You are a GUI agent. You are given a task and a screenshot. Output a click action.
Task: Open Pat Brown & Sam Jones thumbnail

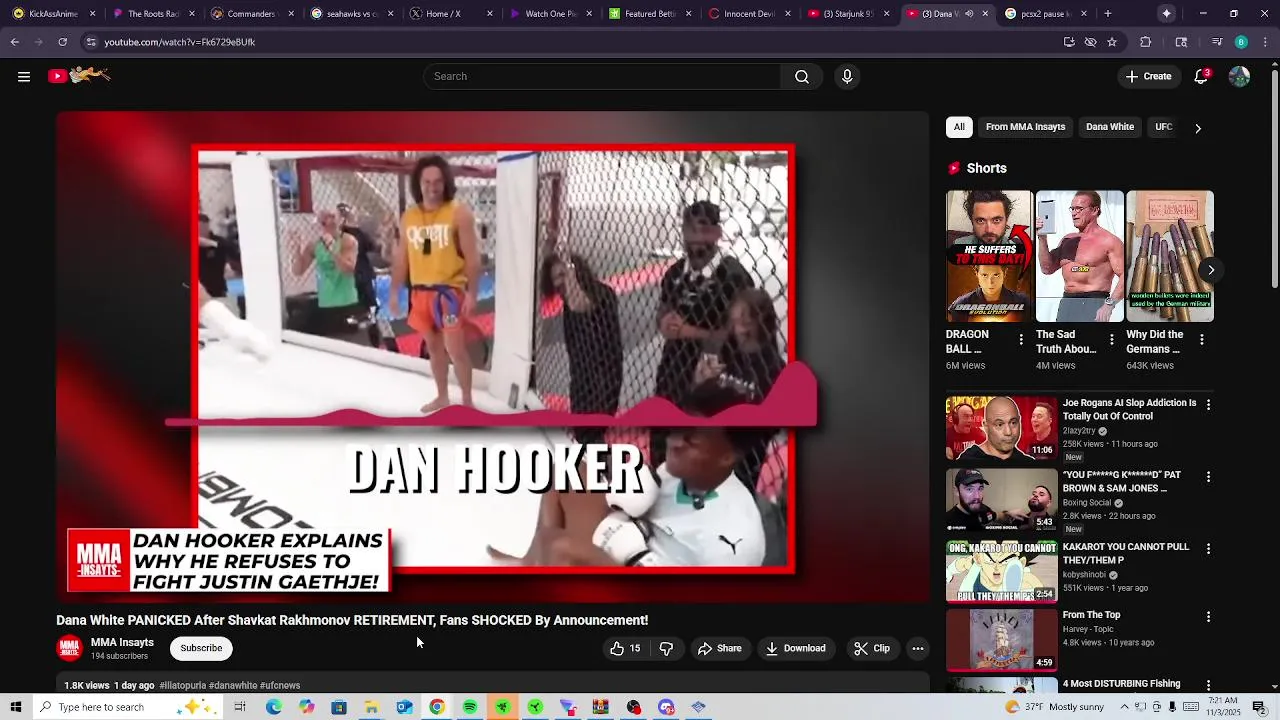(x=1001, y=499)
